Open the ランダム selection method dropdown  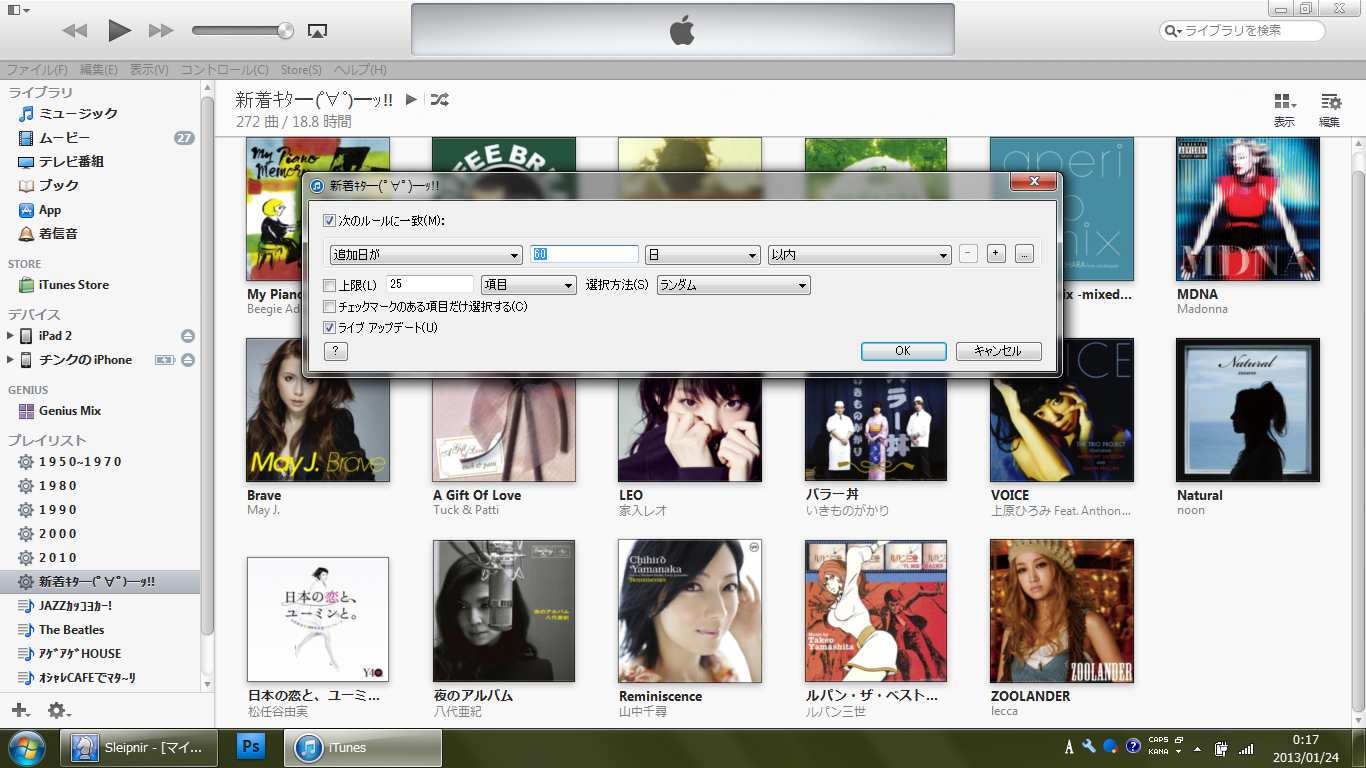[x=734, y=285]
